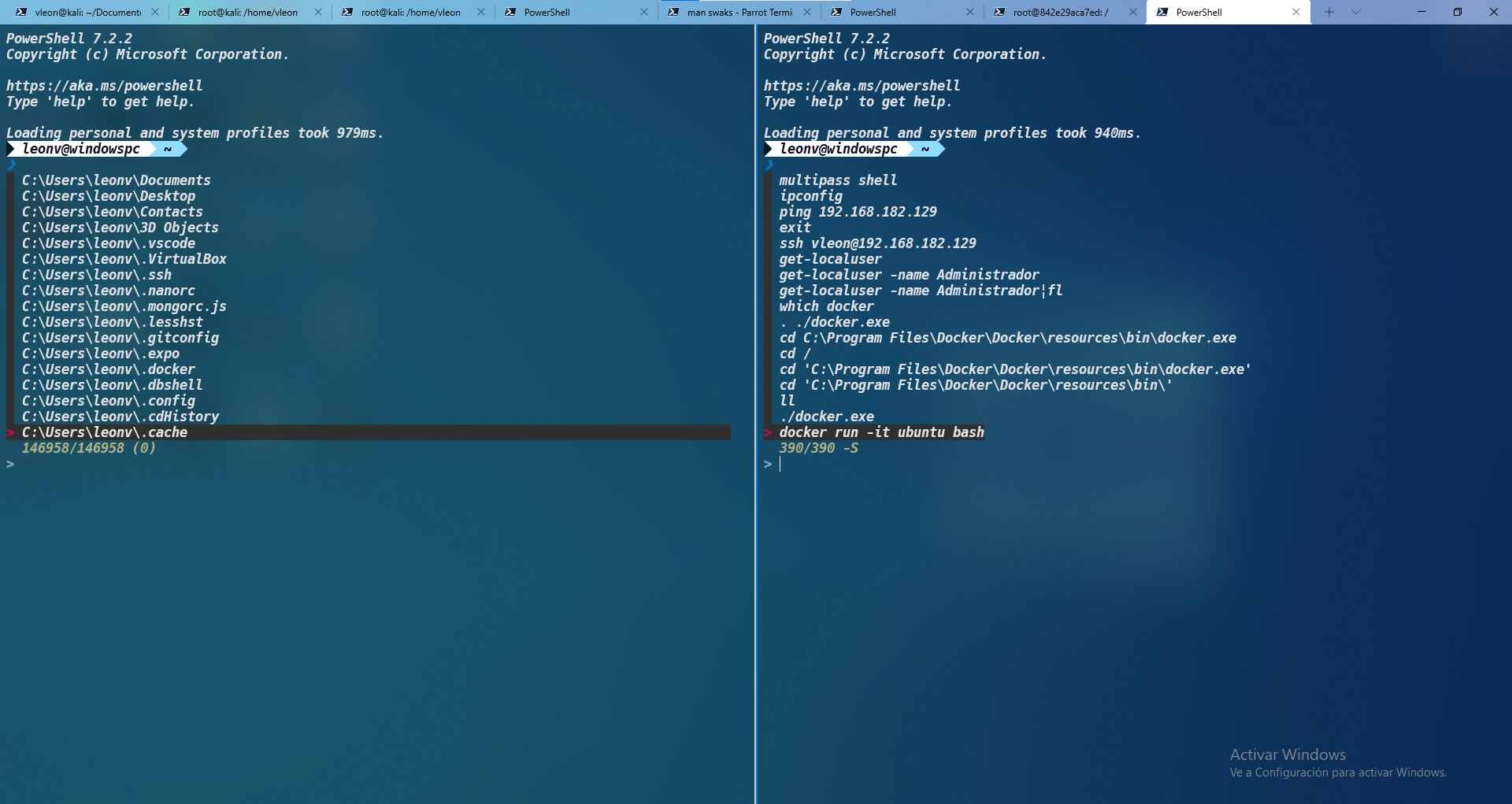1512x804 pixels.
Task: Select the C:\Users\leonv\.docker entry
Action: (108, 369)
